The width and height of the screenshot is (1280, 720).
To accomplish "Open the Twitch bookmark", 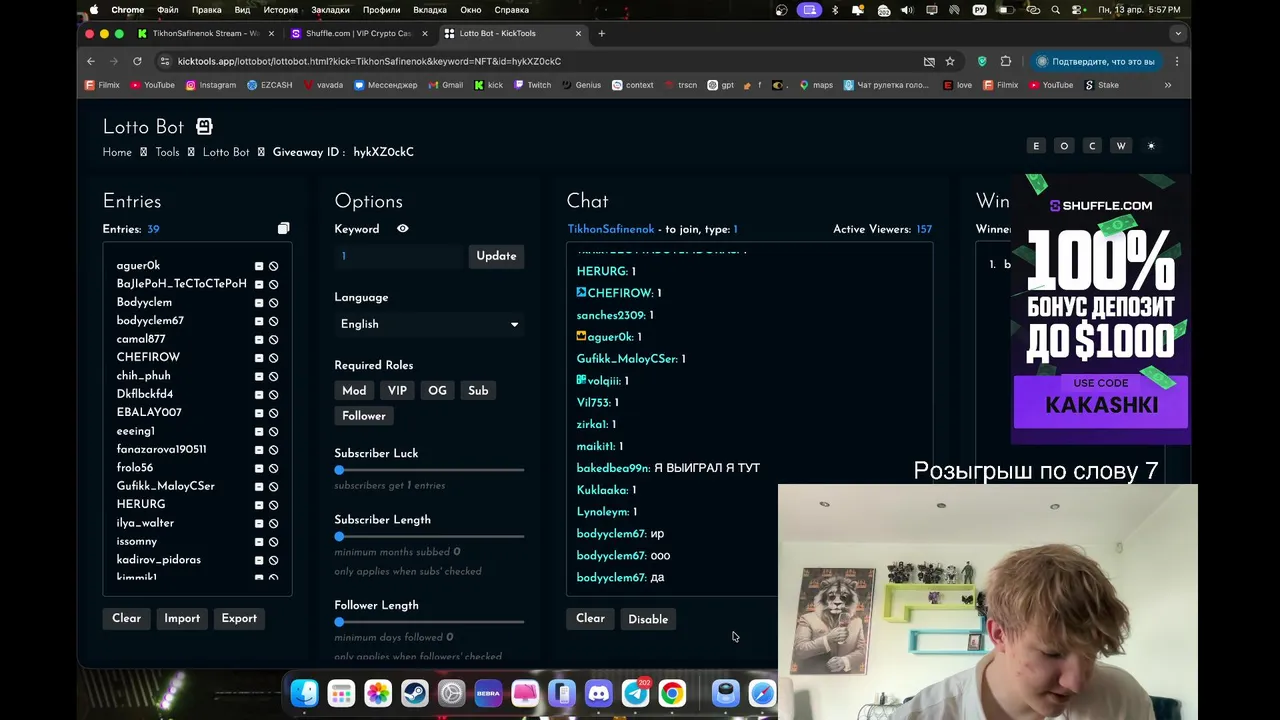I will click(533, 85).
